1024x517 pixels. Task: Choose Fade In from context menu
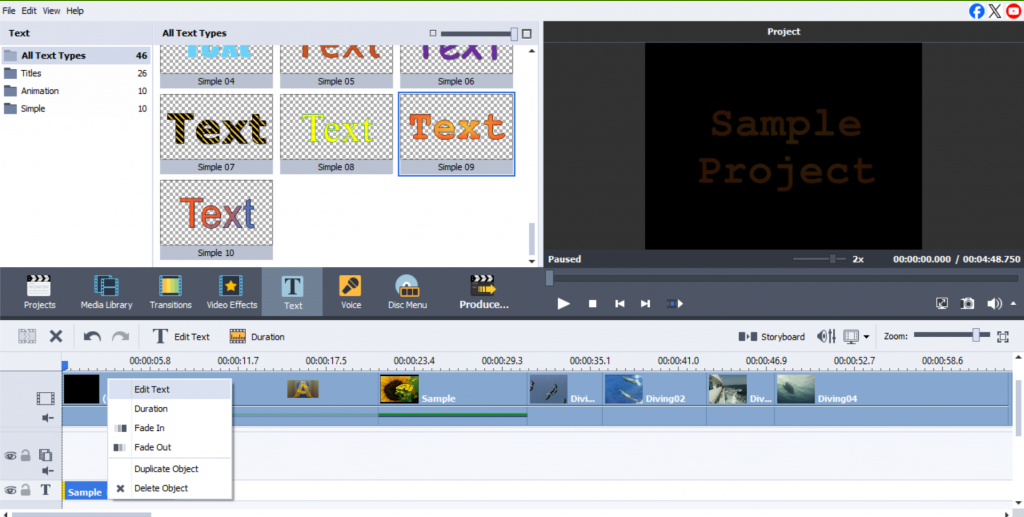coord(149,428)
